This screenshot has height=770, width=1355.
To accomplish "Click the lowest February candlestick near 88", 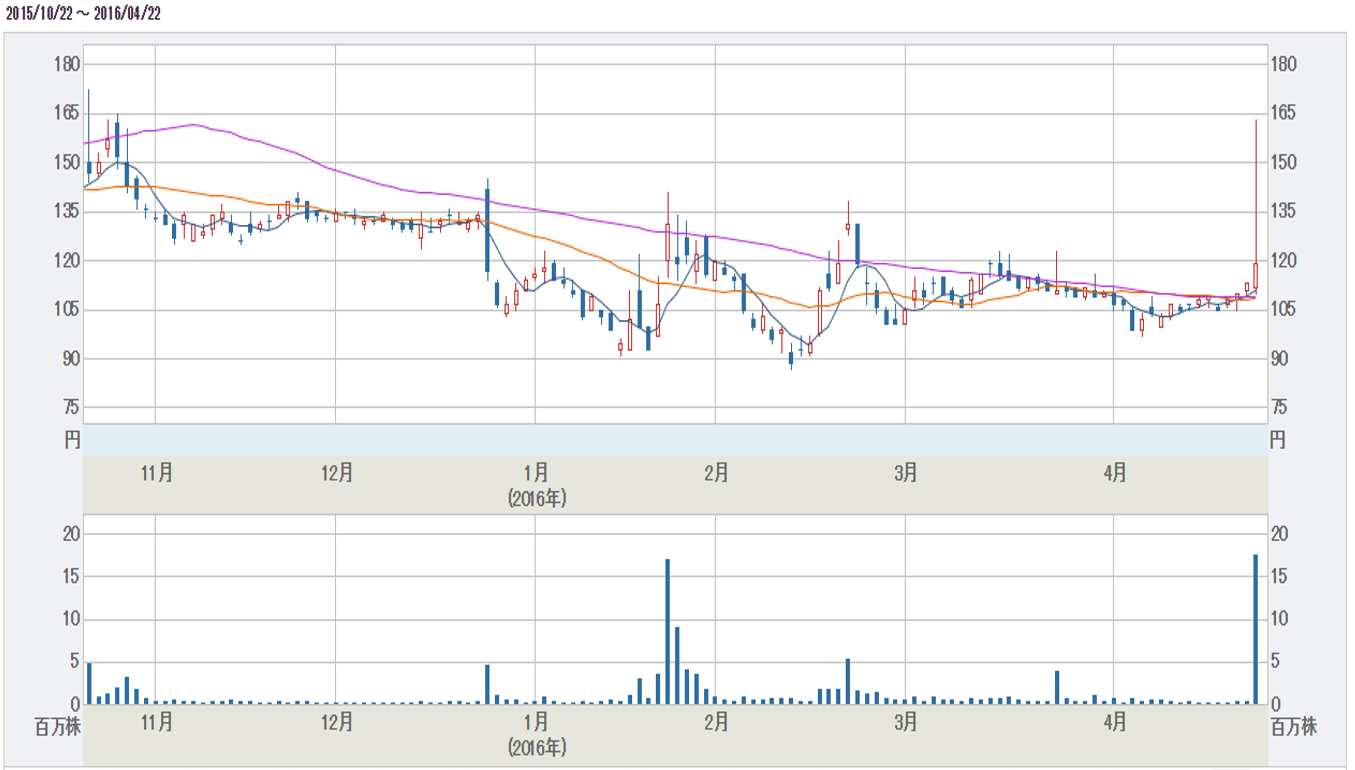I will click(791, 358).
